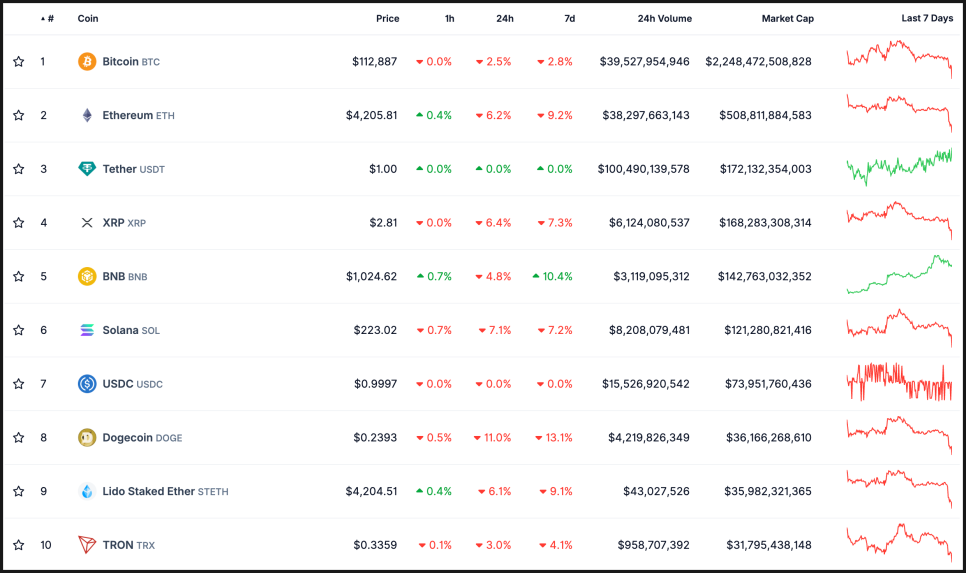This screenshot has width=966, height=573.
Task: View Dogecoin's 7-day sparkline chart
Action: [899, 435]
